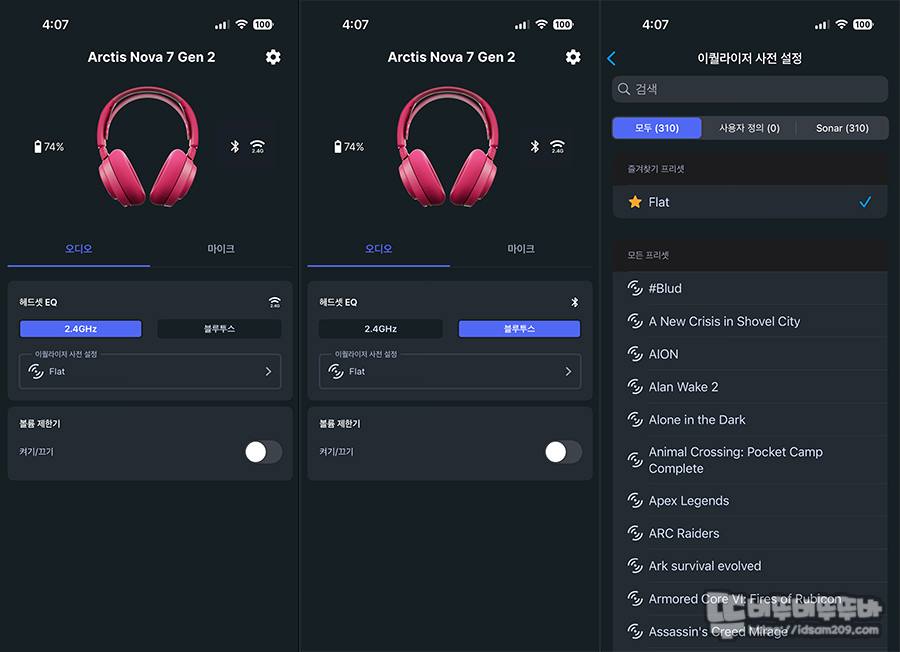Image resolution: width=900 pixels, height=652 pixels.
Task: Tap Bluetooth icon in middle 헤드셋 EQ header
Action: point(575,302)
